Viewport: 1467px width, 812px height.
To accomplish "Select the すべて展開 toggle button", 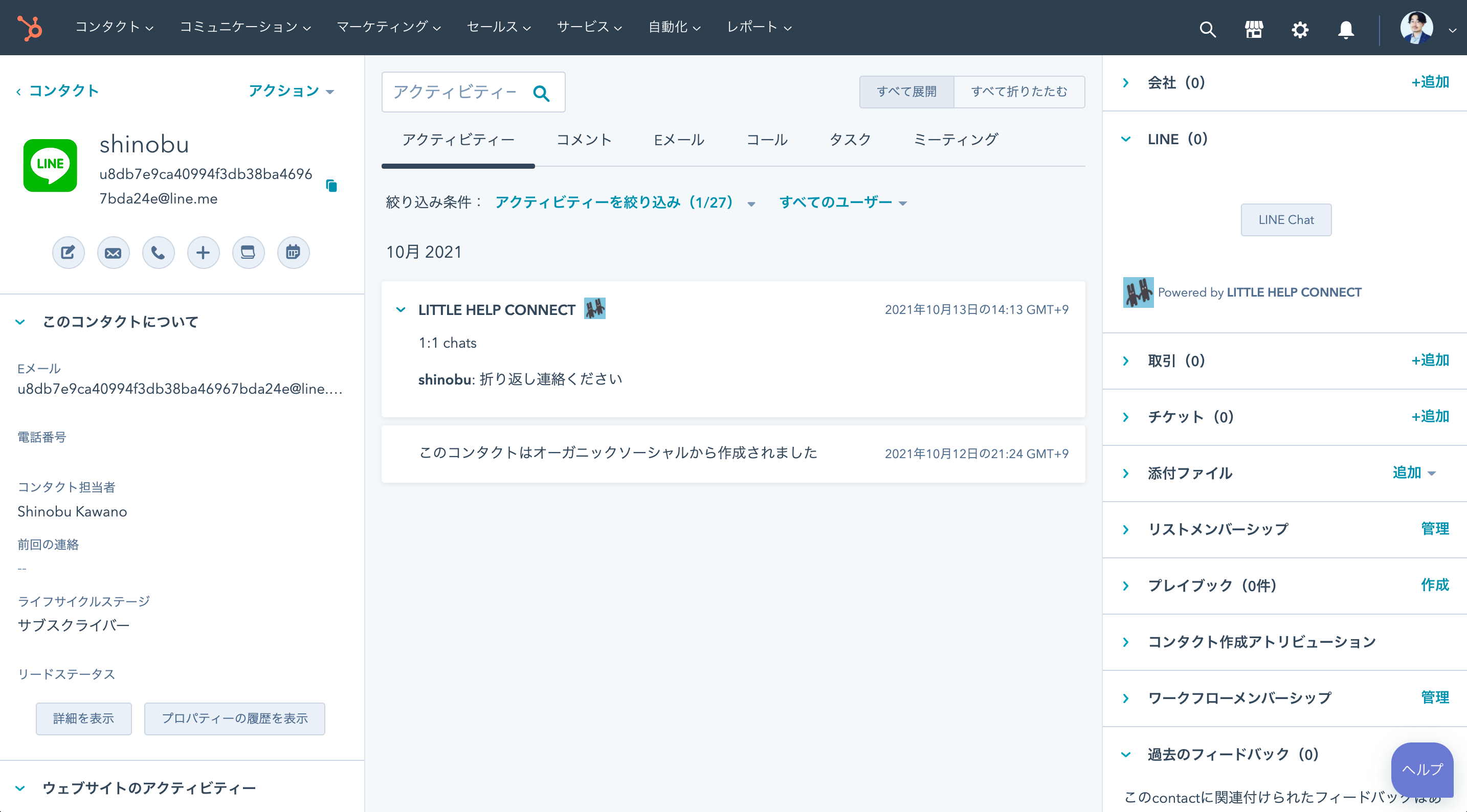I will (x=906, y=92).
